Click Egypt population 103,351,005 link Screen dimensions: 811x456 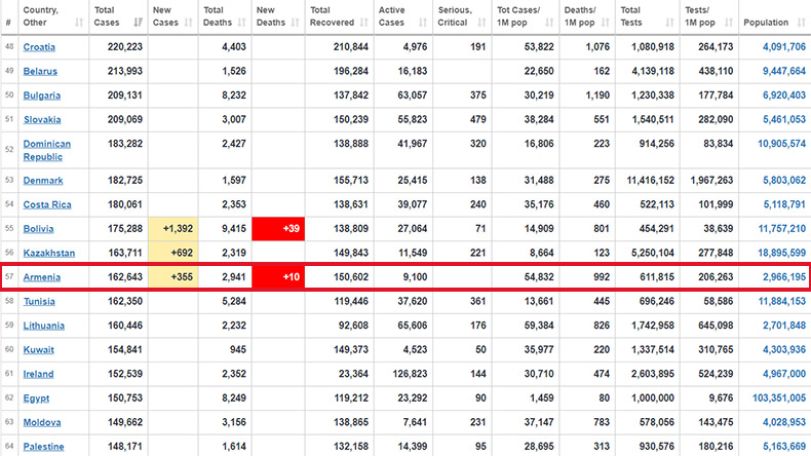tap(779, 398)
